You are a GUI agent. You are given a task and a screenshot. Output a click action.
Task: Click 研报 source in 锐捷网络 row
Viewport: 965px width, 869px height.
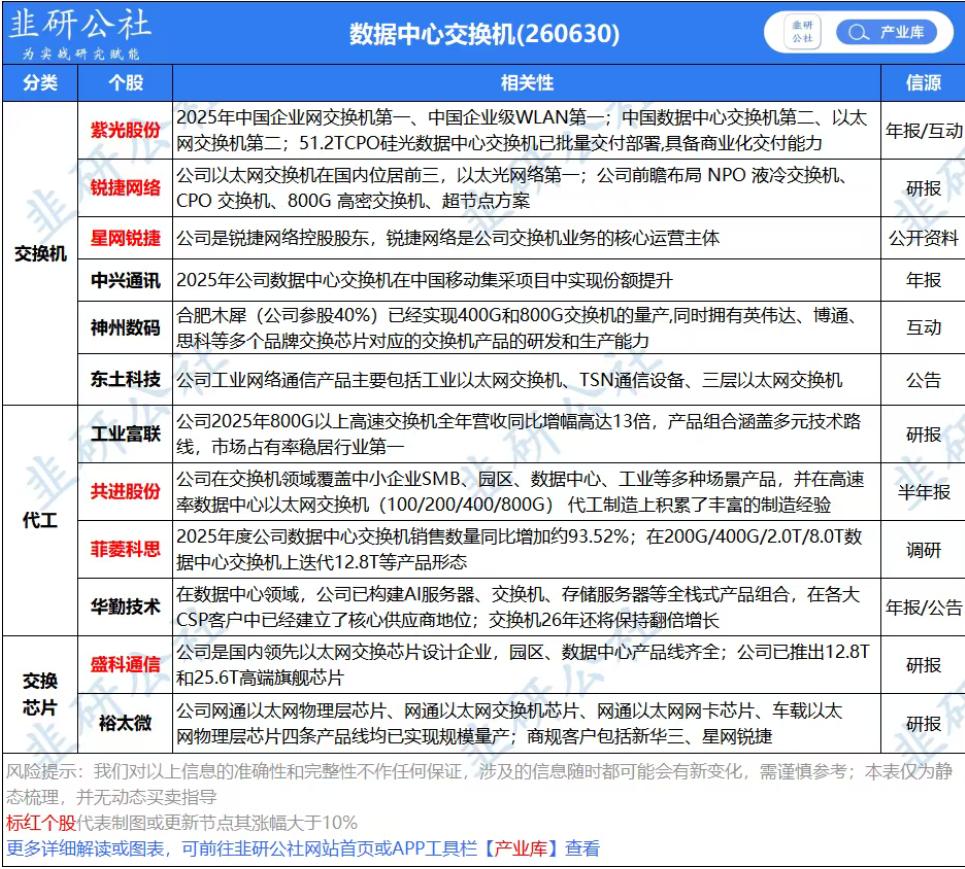pos(923,188)
